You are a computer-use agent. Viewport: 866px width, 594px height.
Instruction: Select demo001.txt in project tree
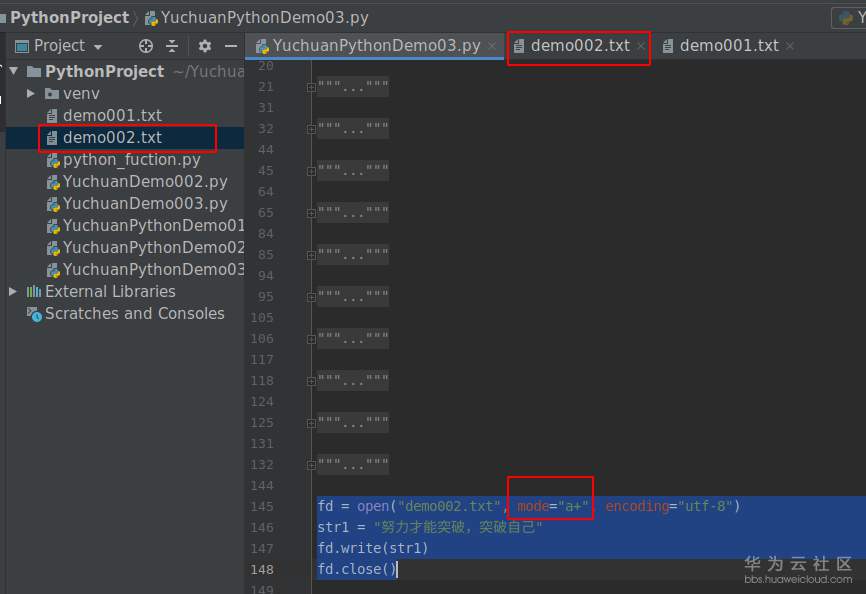(x=112, y=115)
